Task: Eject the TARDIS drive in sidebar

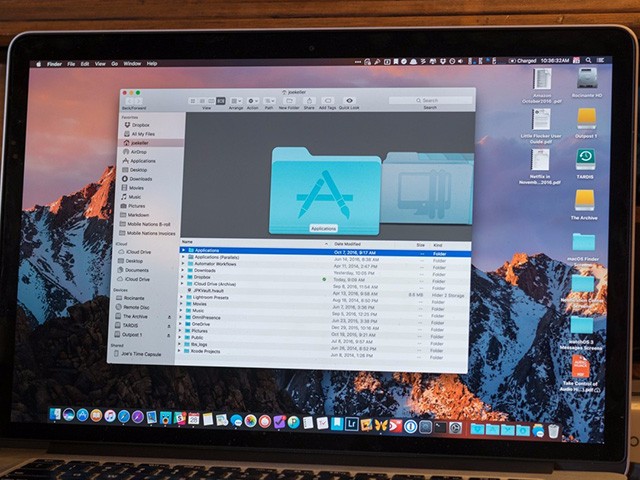Action: pos(171,325)
